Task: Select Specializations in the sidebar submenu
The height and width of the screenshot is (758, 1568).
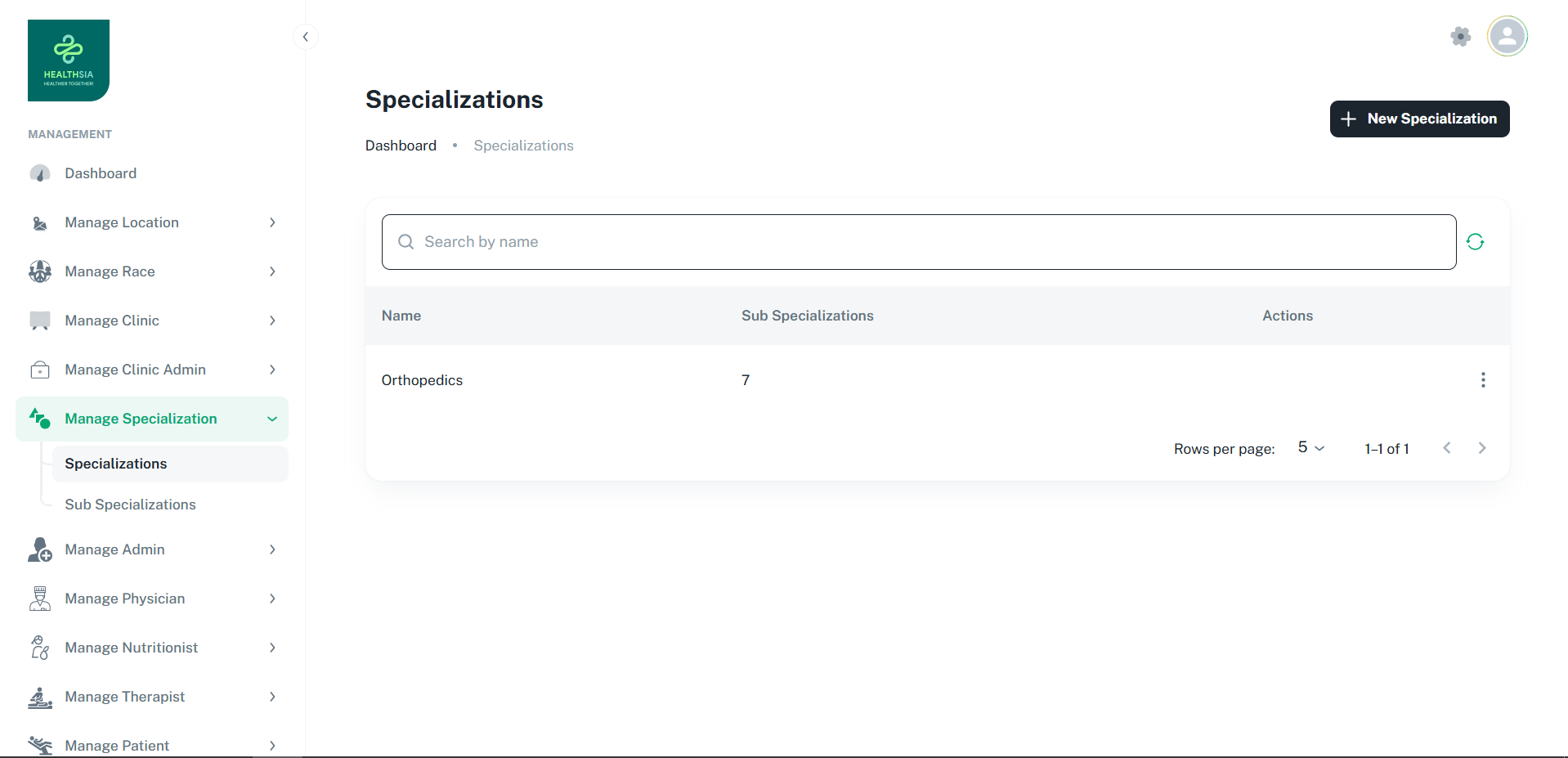Action: 116,464
